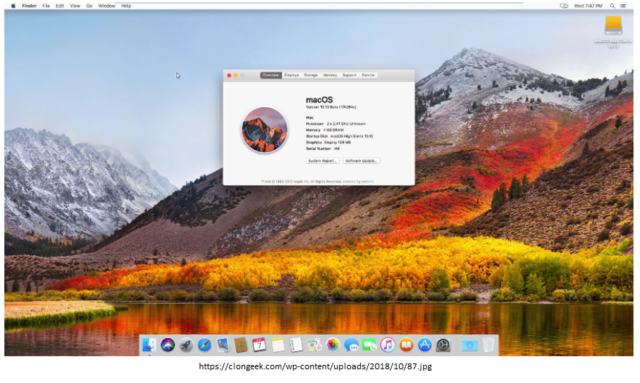The image size is (640, 383).
Task: Open the File menu
Action: [46, 6]
